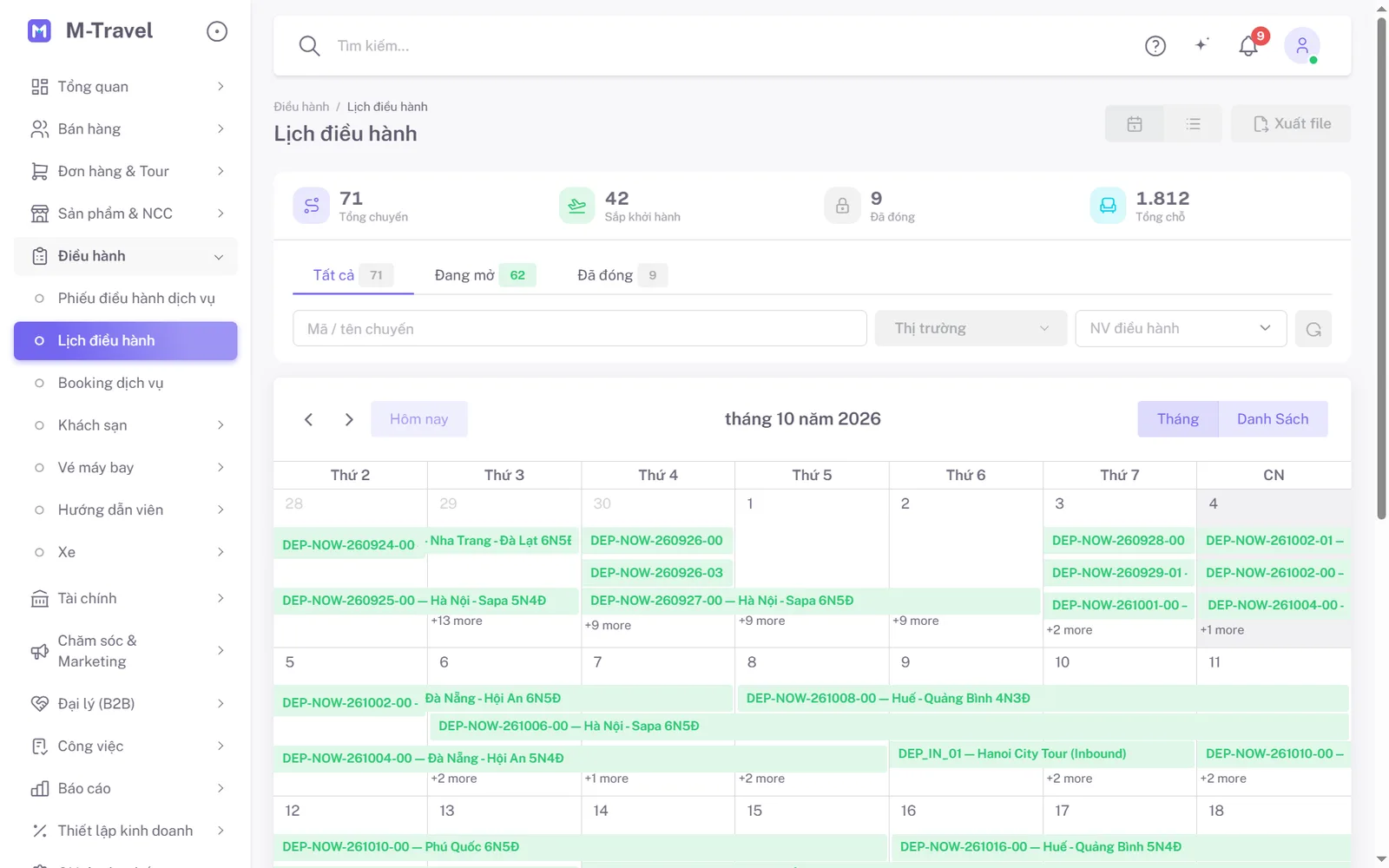Click the Tổng chuyến stat icon
Viewport: 1389px width, 868px height.
(312, 206)
